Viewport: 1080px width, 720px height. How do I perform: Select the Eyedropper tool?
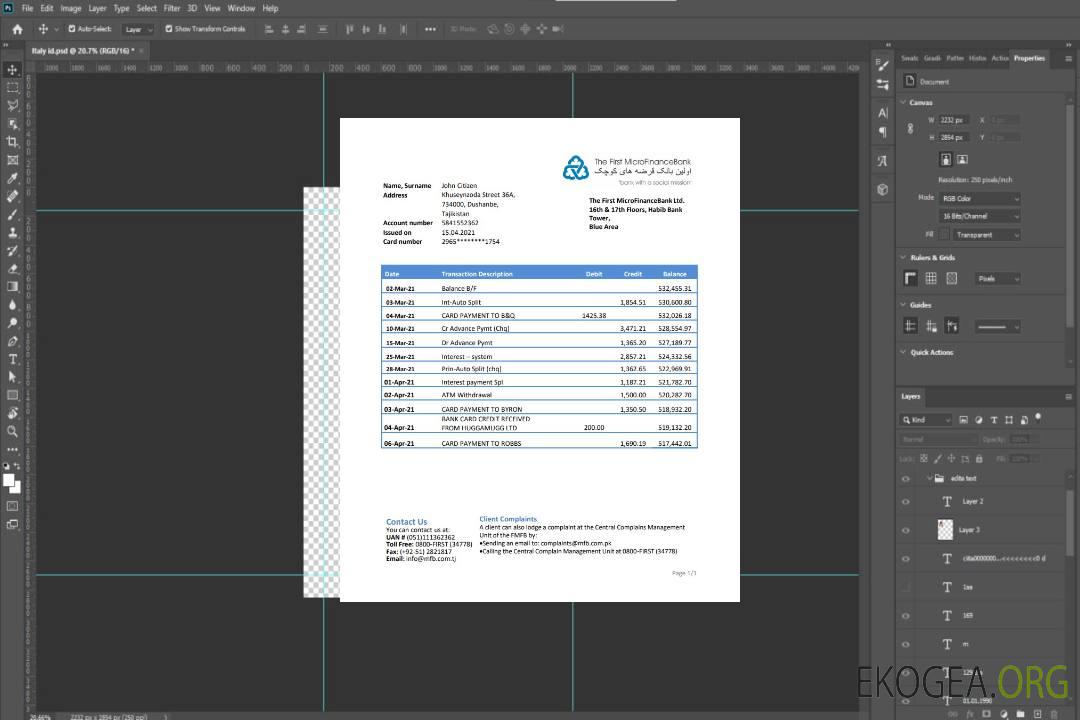tap(12, 178)
